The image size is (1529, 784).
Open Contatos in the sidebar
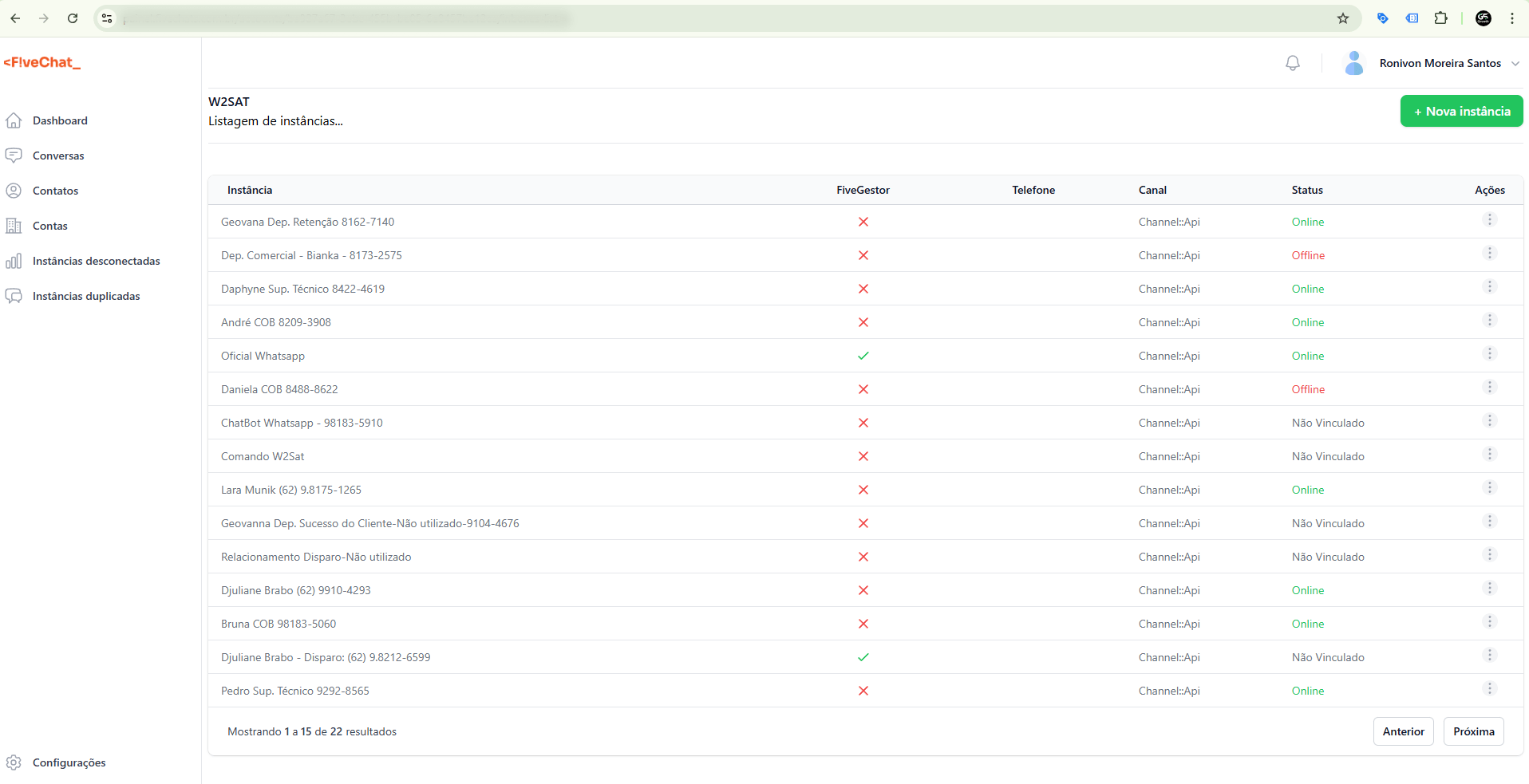coord(55,191)
